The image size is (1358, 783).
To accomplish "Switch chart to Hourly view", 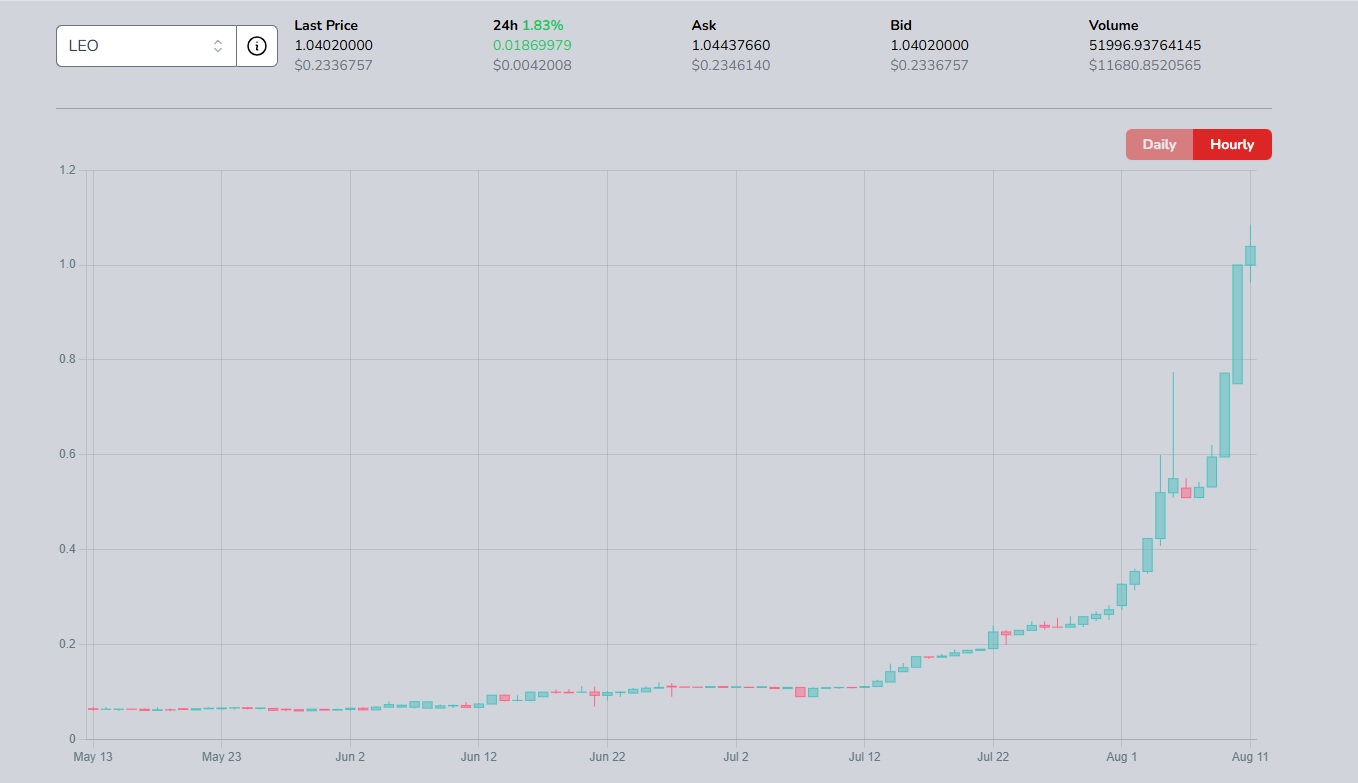I will (1232, 144).
